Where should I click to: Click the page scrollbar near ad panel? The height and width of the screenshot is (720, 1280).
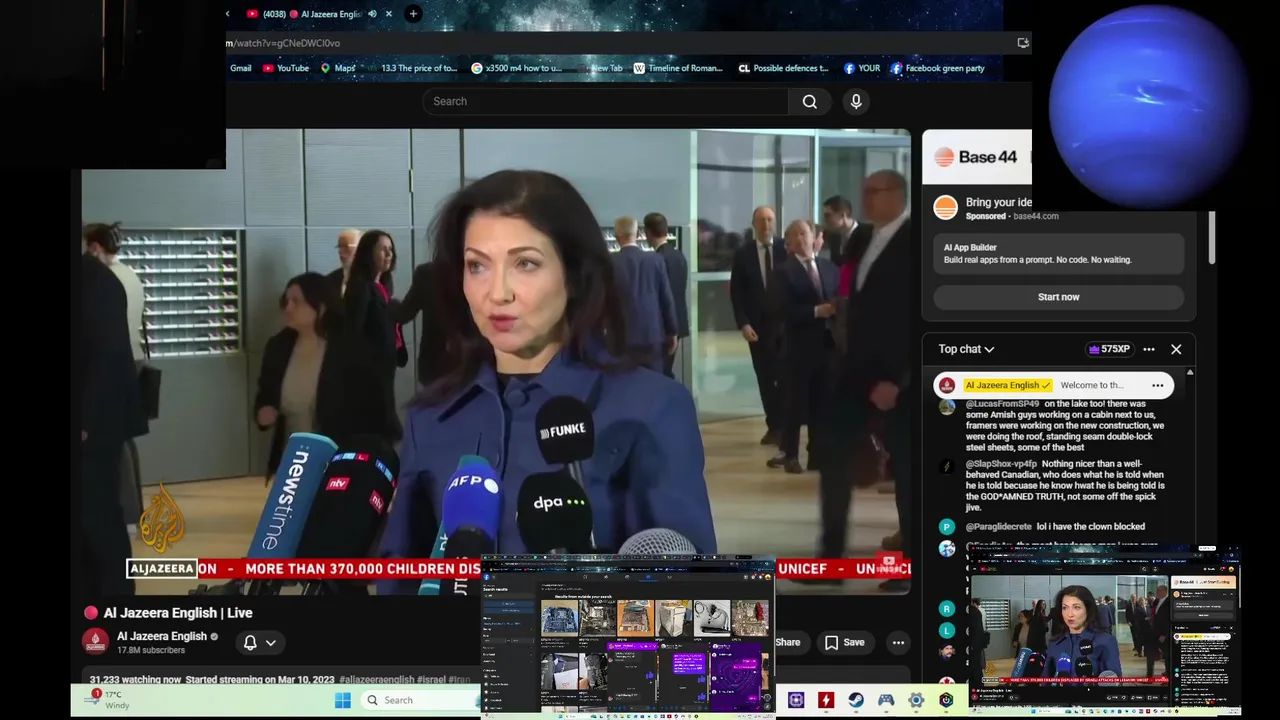(x=1211, y=237)
